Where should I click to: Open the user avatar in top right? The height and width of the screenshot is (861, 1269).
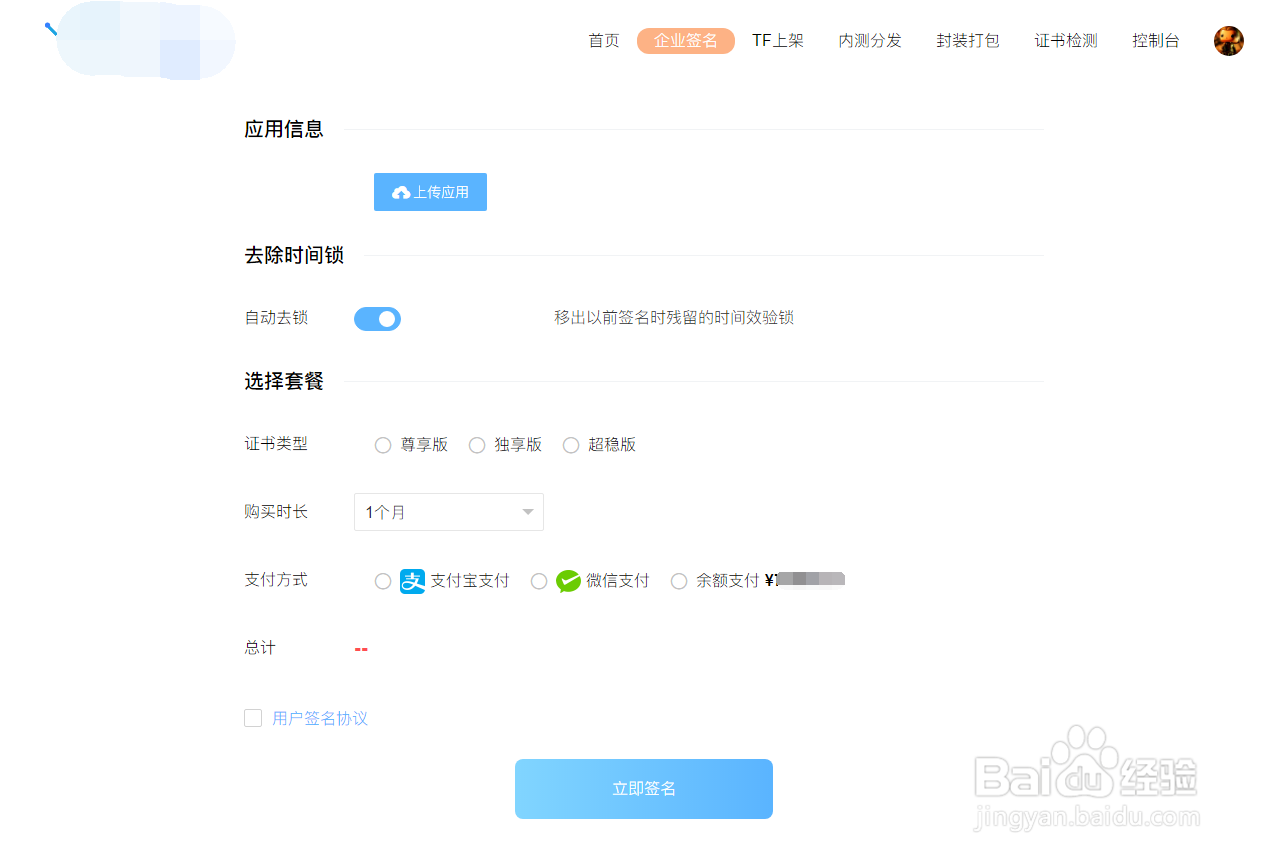click(x=1228, y=41)
